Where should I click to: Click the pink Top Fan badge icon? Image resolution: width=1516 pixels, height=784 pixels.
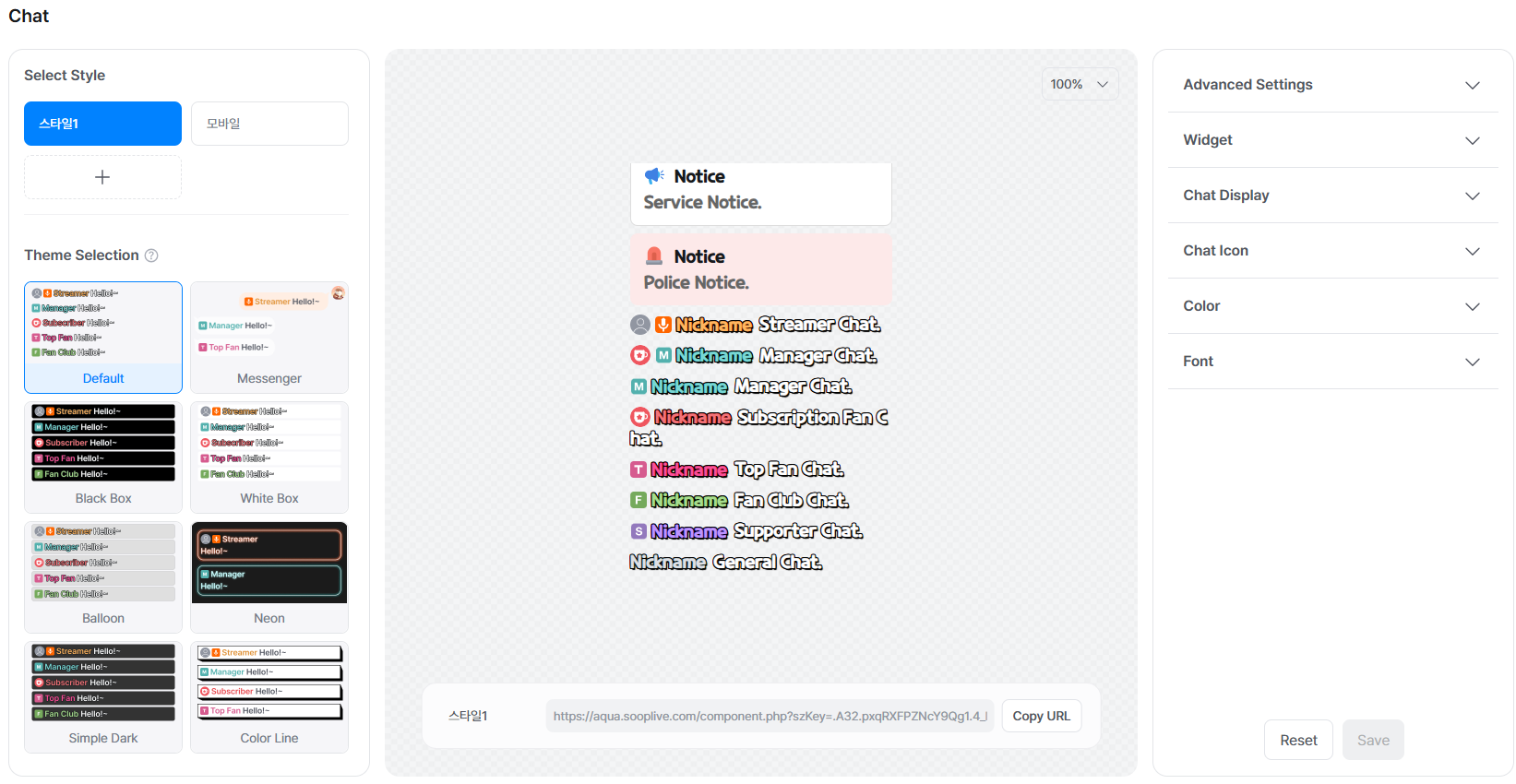pos(639,469)
